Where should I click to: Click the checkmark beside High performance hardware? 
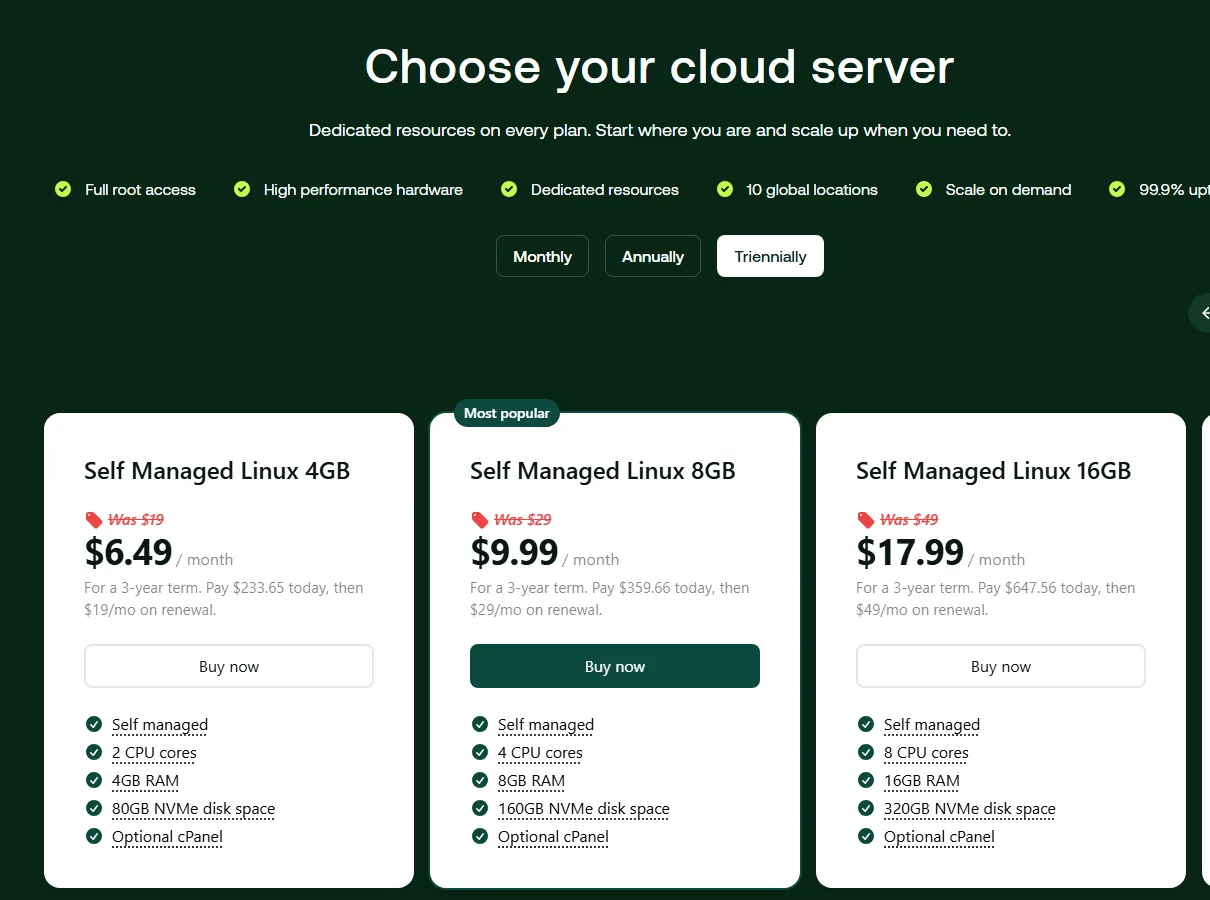242,189
